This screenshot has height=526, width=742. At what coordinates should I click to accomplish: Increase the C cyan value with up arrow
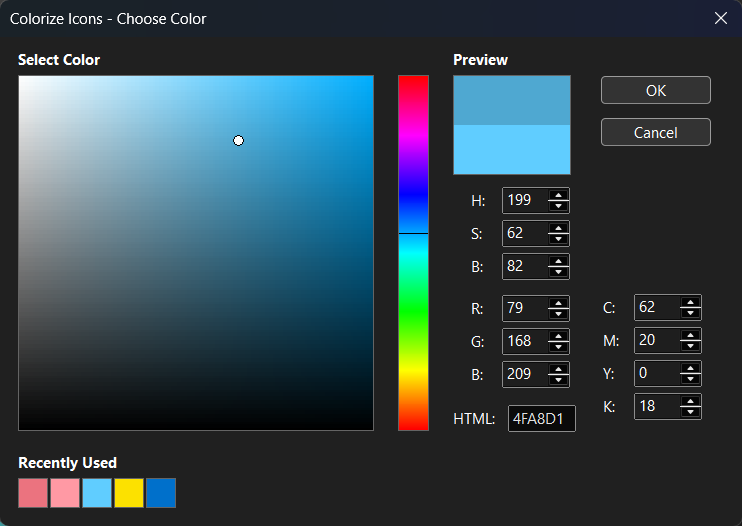[690, 302]
